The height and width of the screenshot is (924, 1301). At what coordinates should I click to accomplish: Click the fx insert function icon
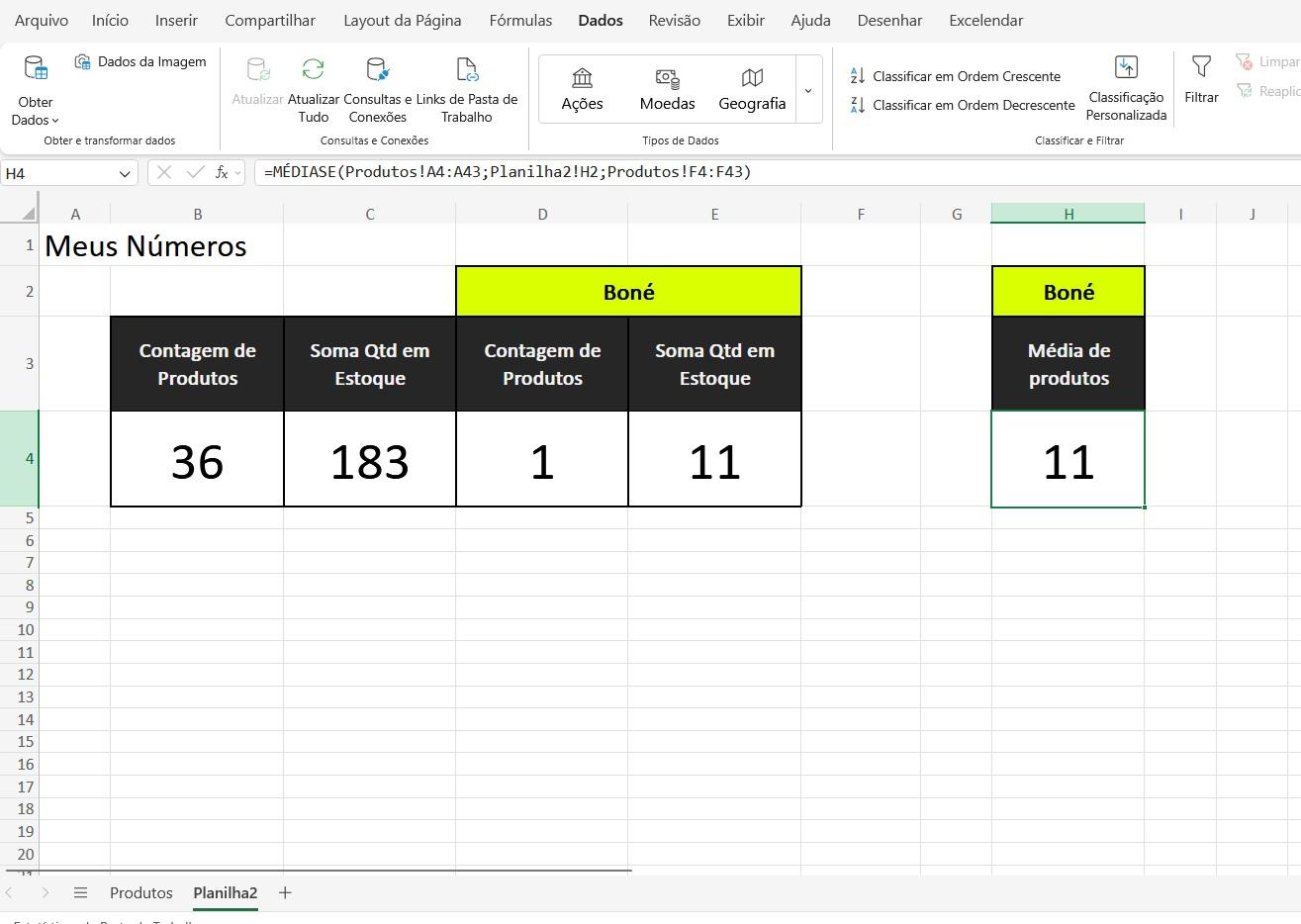coord(222,172)
